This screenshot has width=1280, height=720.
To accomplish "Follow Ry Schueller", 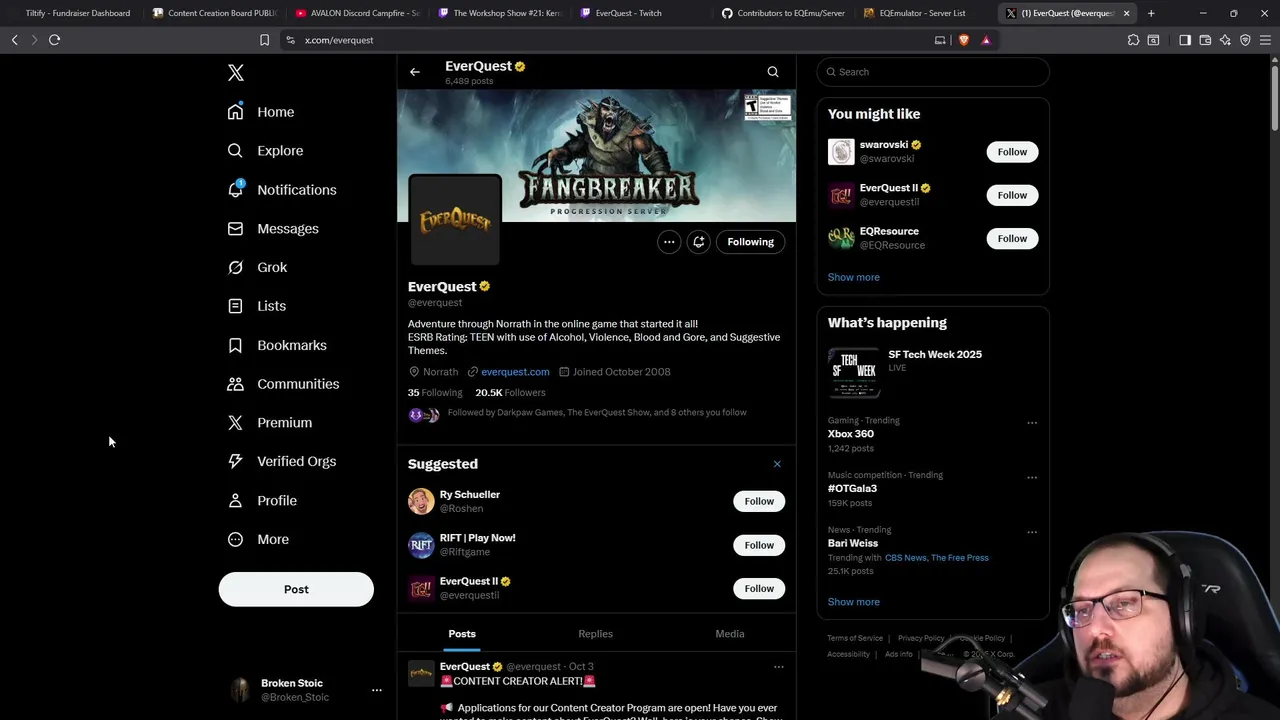I will (759, 501).
